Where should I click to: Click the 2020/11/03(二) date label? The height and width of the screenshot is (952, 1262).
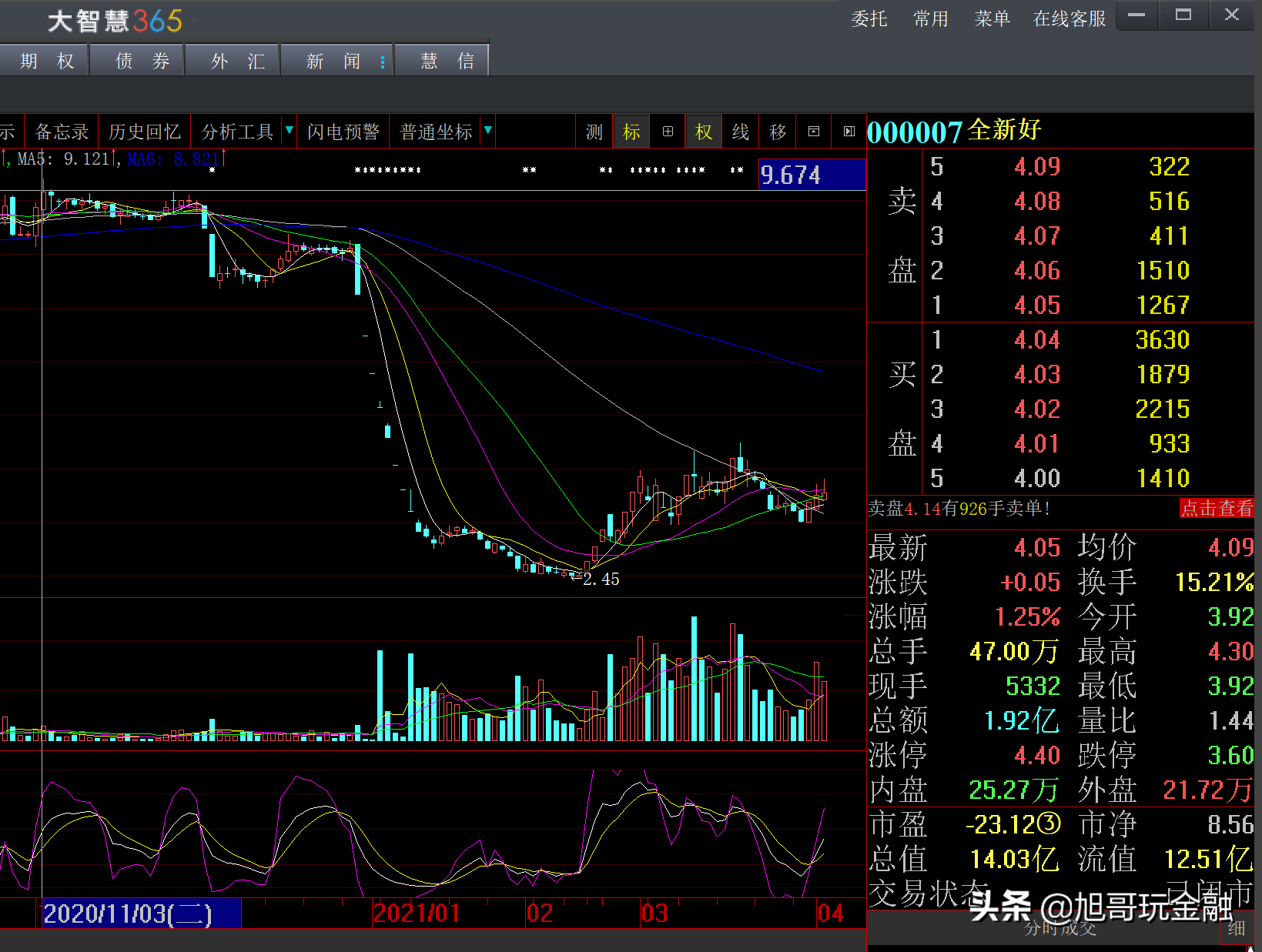point(142,914)
